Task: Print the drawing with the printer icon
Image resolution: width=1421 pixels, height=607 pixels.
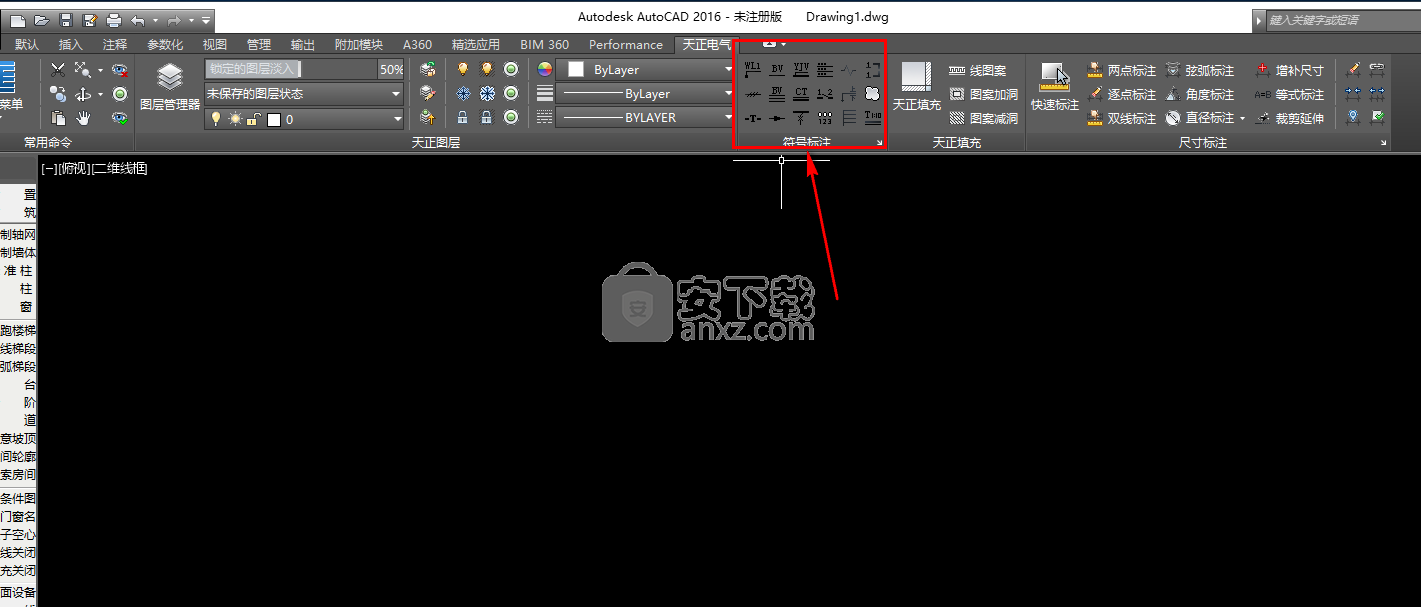Action: coord(114,20)
